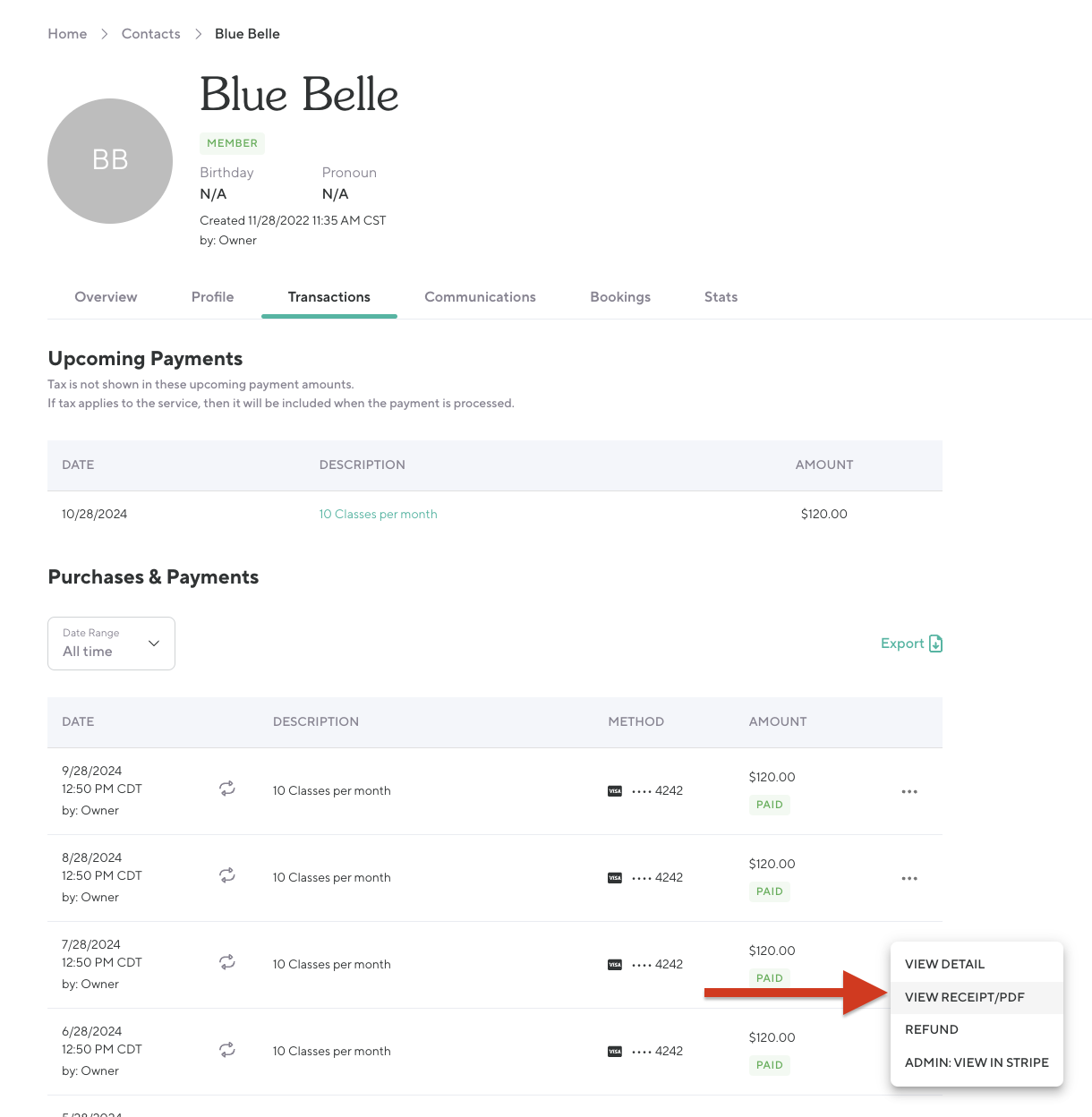Viewport: 1092px width, 1117px height.
Task: Click recurring icon on 6/28/2024 transaction
Action: click(x=227, y=1049)
